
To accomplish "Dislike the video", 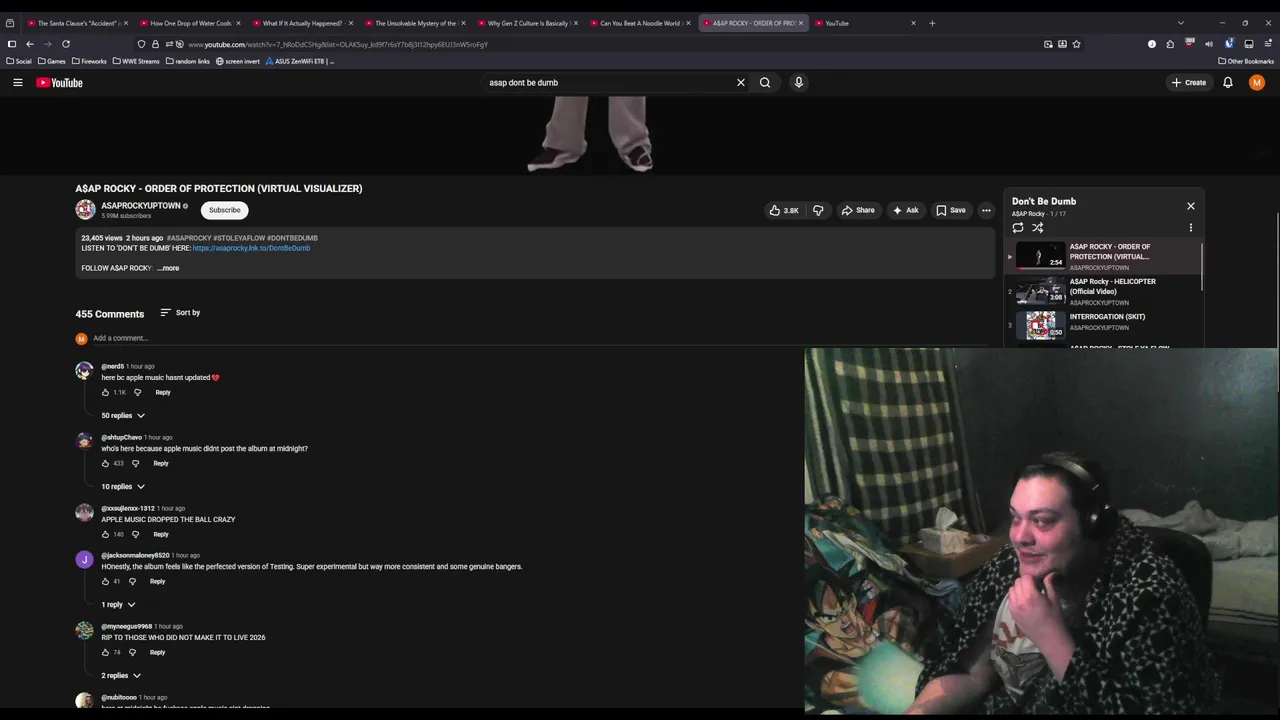I will coord(818,210).
